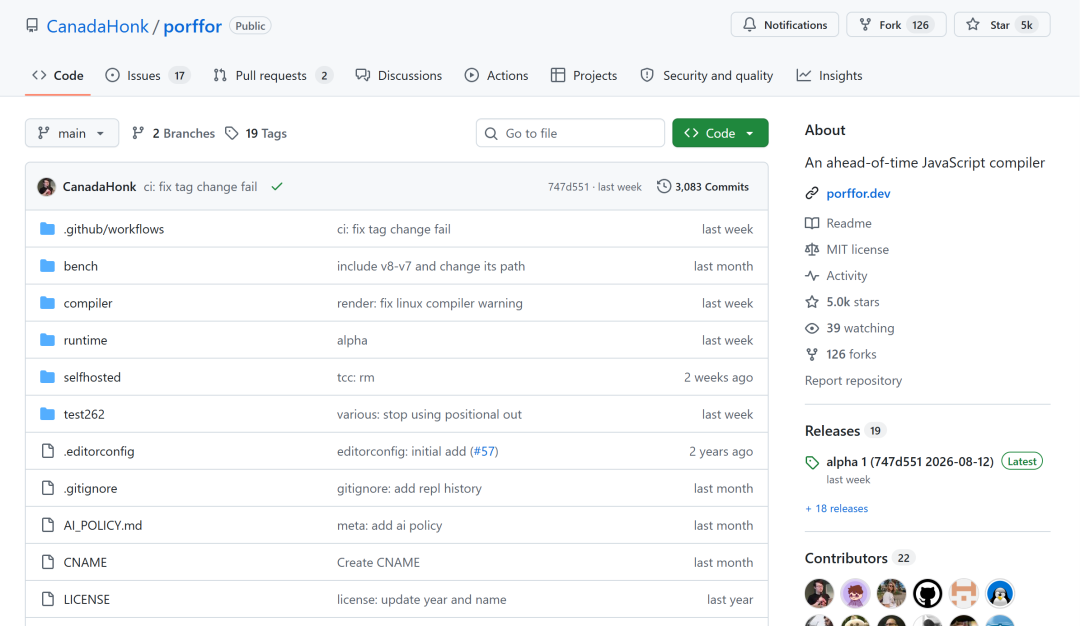Open the #57 pull request link
Image resolution: width=1080 pixels, height=626 pixels.
pyautogui.click(x=484, y=452)
